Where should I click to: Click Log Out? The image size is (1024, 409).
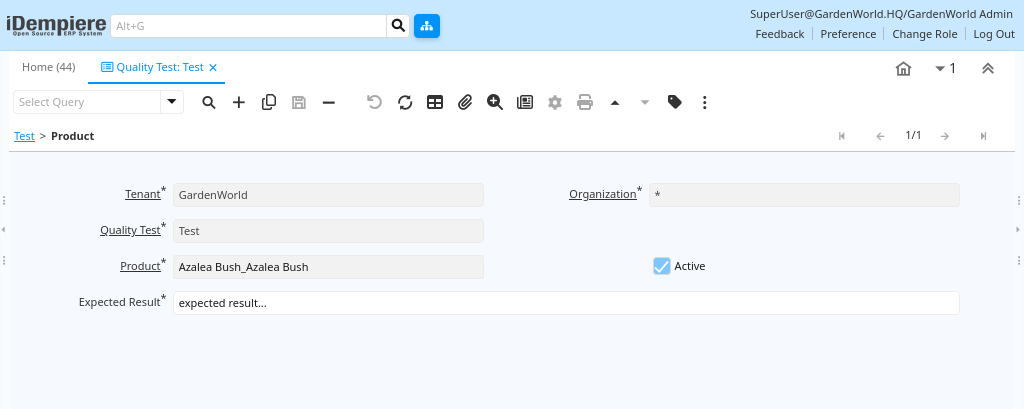tap(994, 34)
